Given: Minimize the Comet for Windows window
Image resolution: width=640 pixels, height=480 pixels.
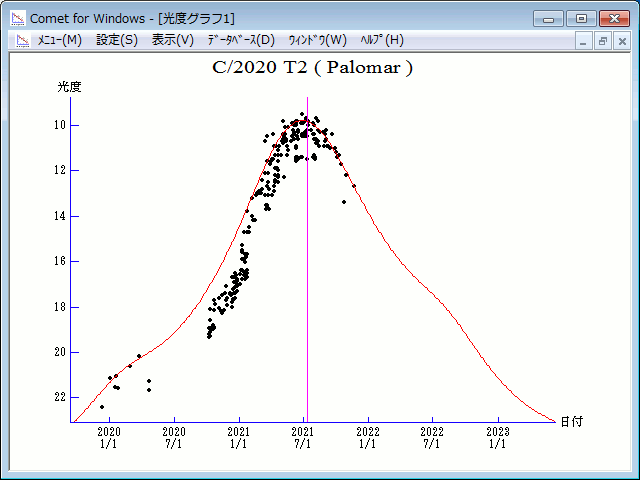Looking at the screenshot, I should [x=548, y=19].
